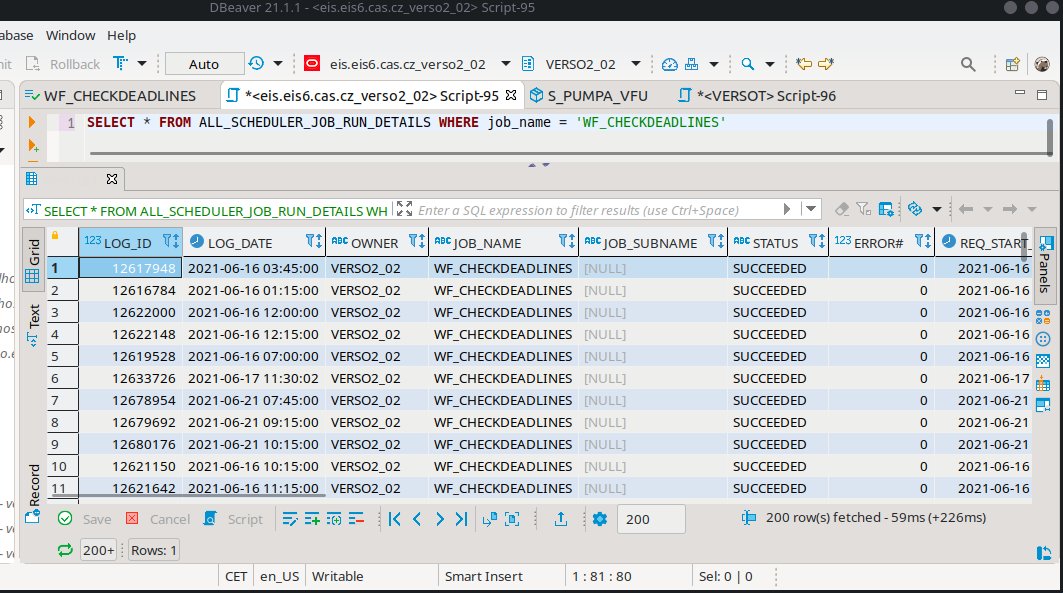The height and width of the screenshot is (593, 1063).
Task: Open the VERSO2_02 schema dropdown
Action: pos(630,63)
